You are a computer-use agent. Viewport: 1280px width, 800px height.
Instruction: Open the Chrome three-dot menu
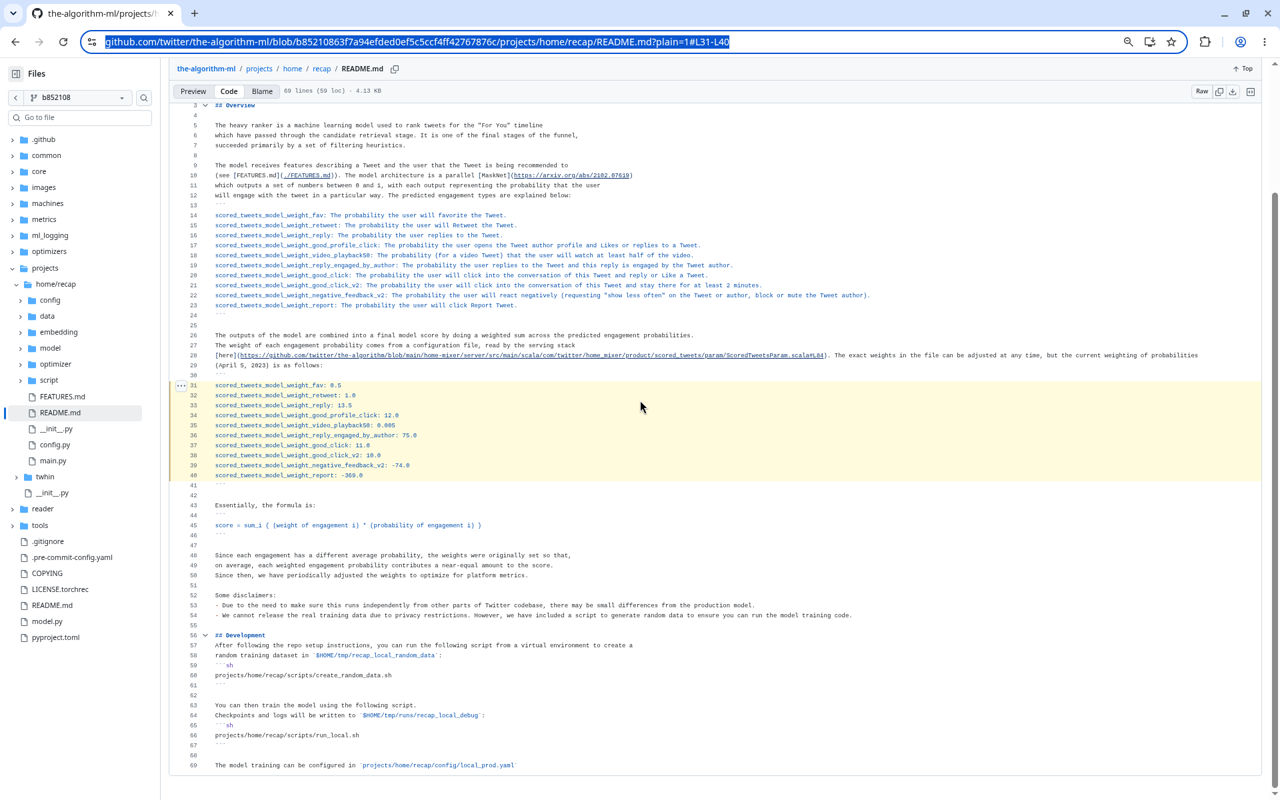pos(1264,42)
